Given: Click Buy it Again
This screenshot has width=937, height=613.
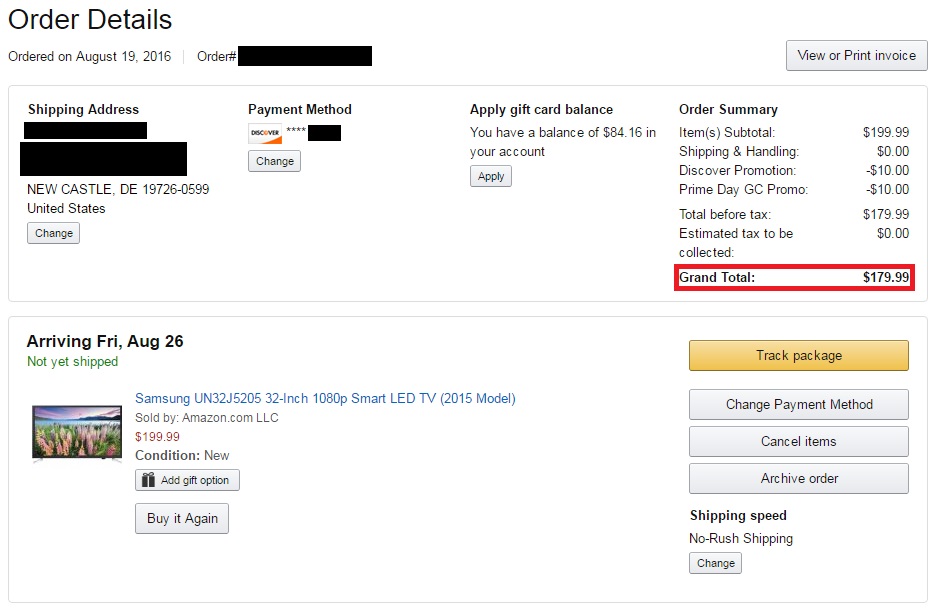Looking at the screenshot, I should click(182, 519).
